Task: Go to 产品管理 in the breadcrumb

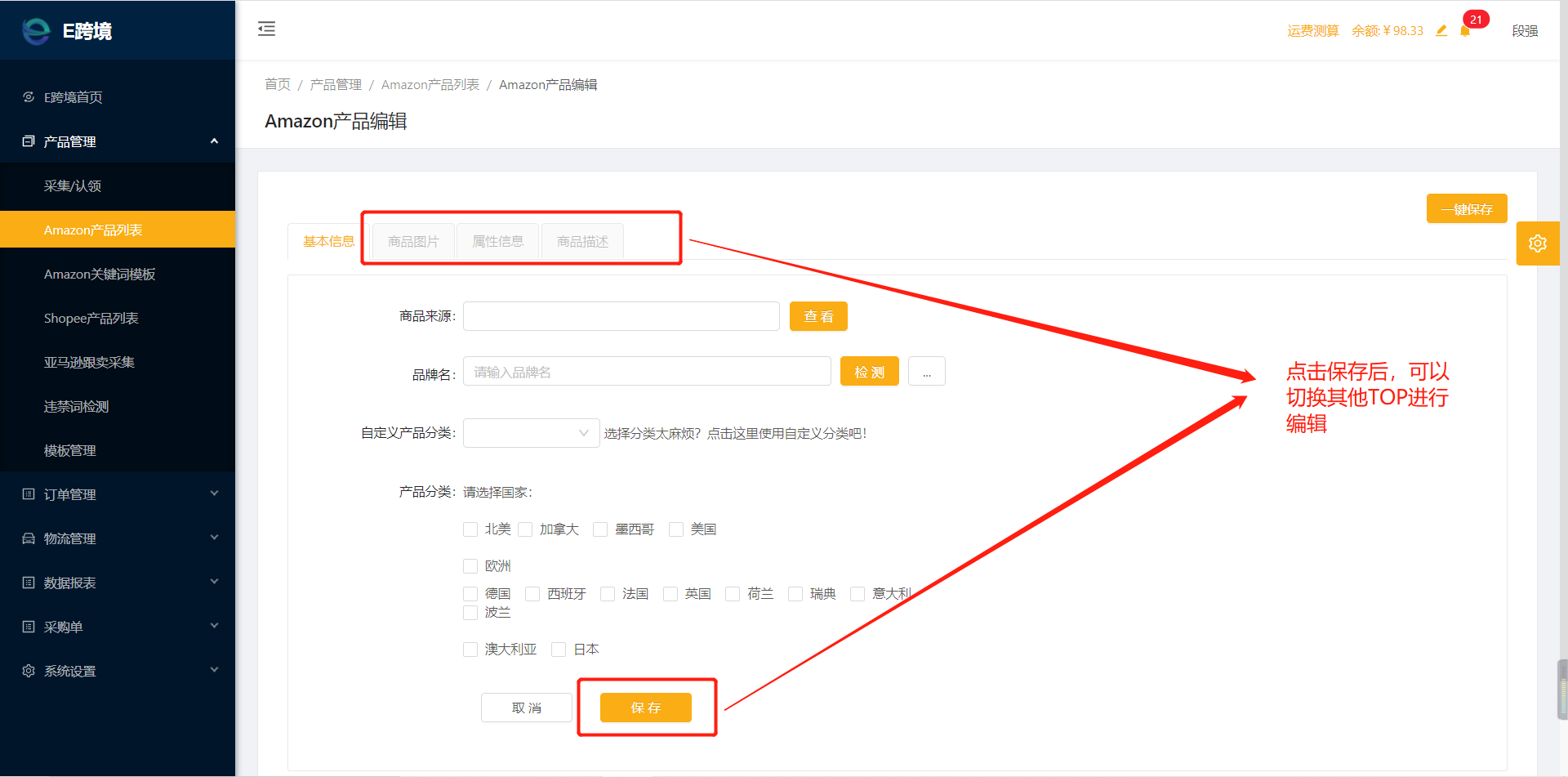Action: coord(336,85)
